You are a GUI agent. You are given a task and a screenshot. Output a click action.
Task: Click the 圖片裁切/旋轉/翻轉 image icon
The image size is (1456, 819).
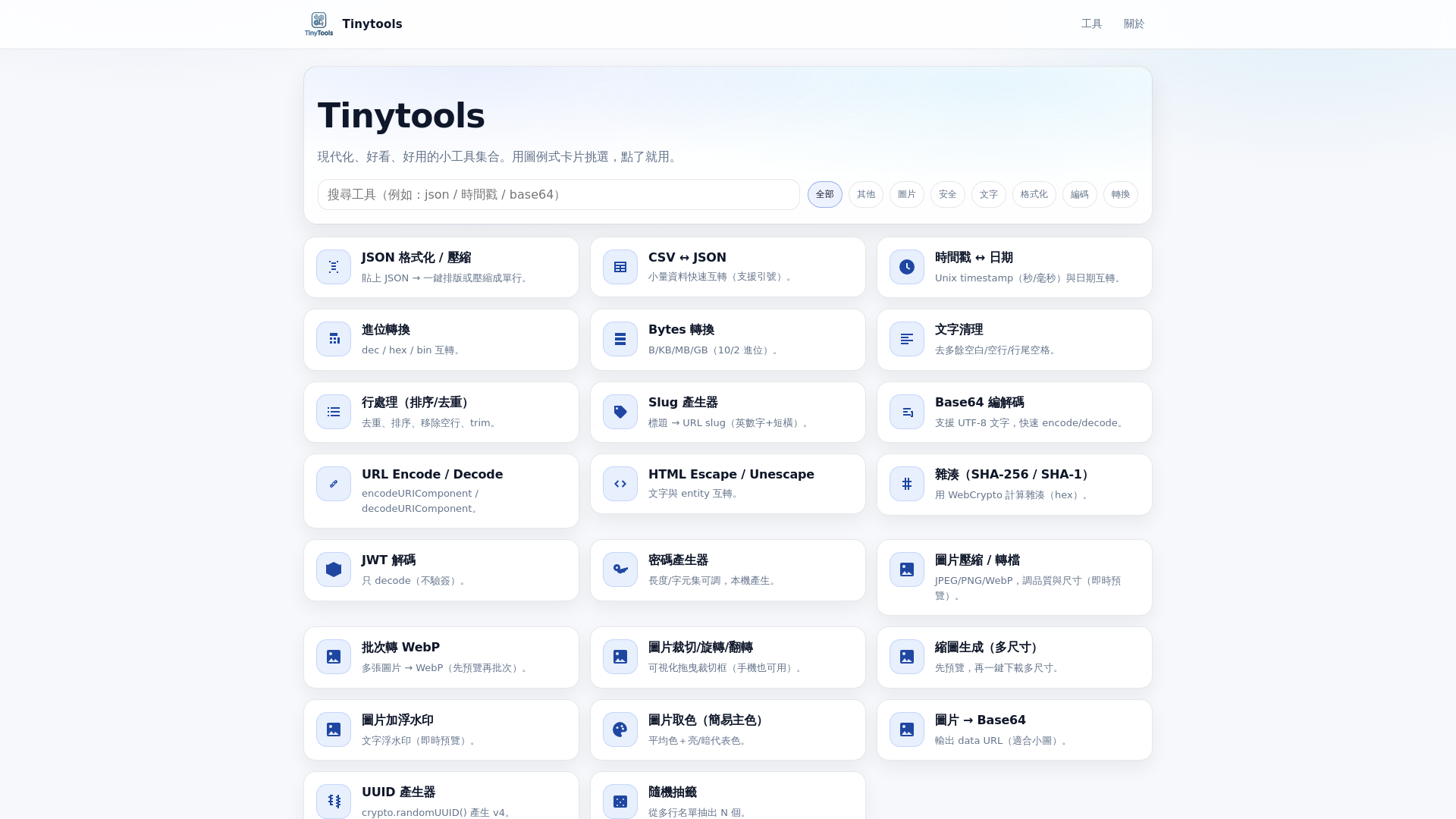(x=620, y=657)
